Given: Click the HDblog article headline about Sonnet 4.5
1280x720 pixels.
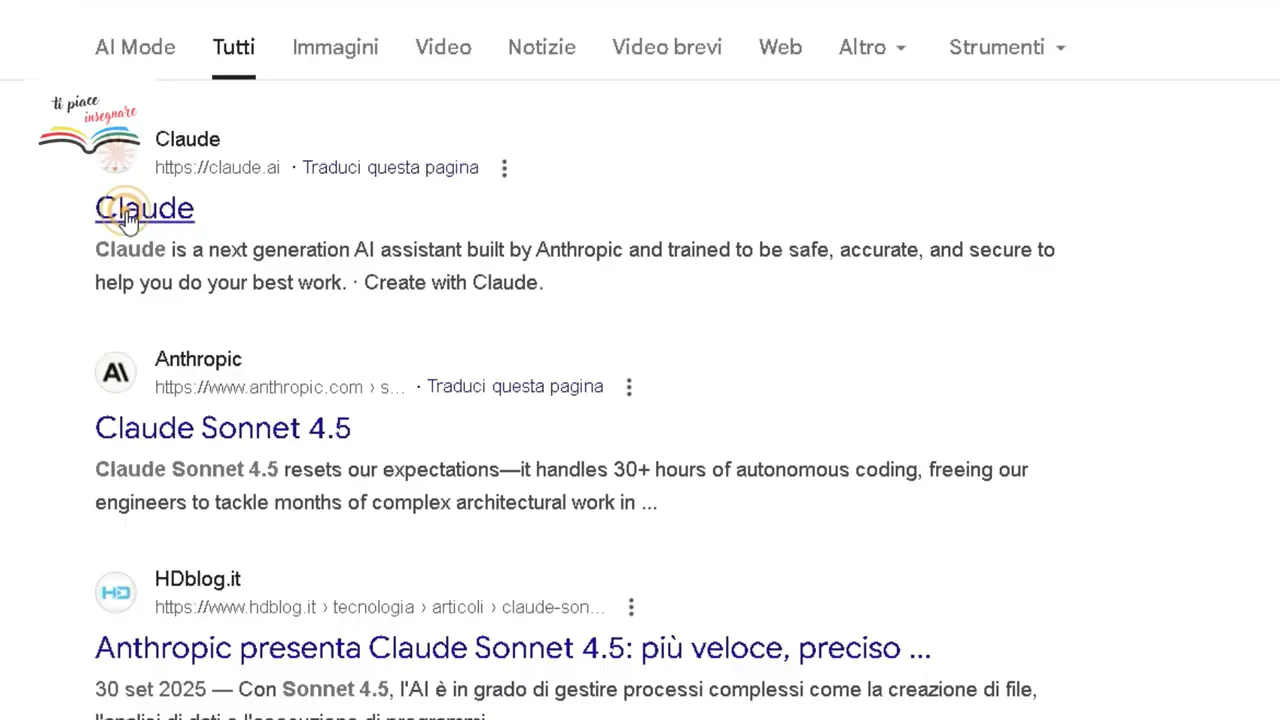Looking at the screenshot, I should click(512, 648).
